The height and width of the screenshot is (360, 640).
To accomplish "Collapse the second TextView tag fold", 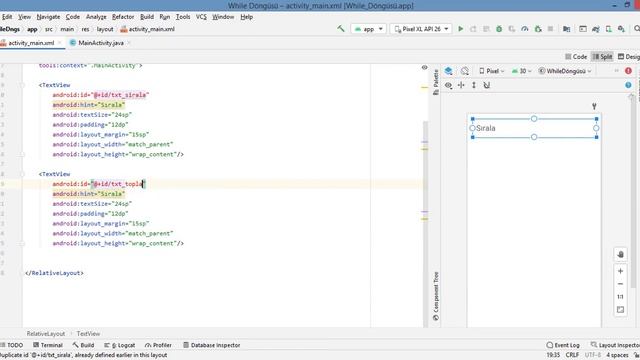I will point(22,174).
